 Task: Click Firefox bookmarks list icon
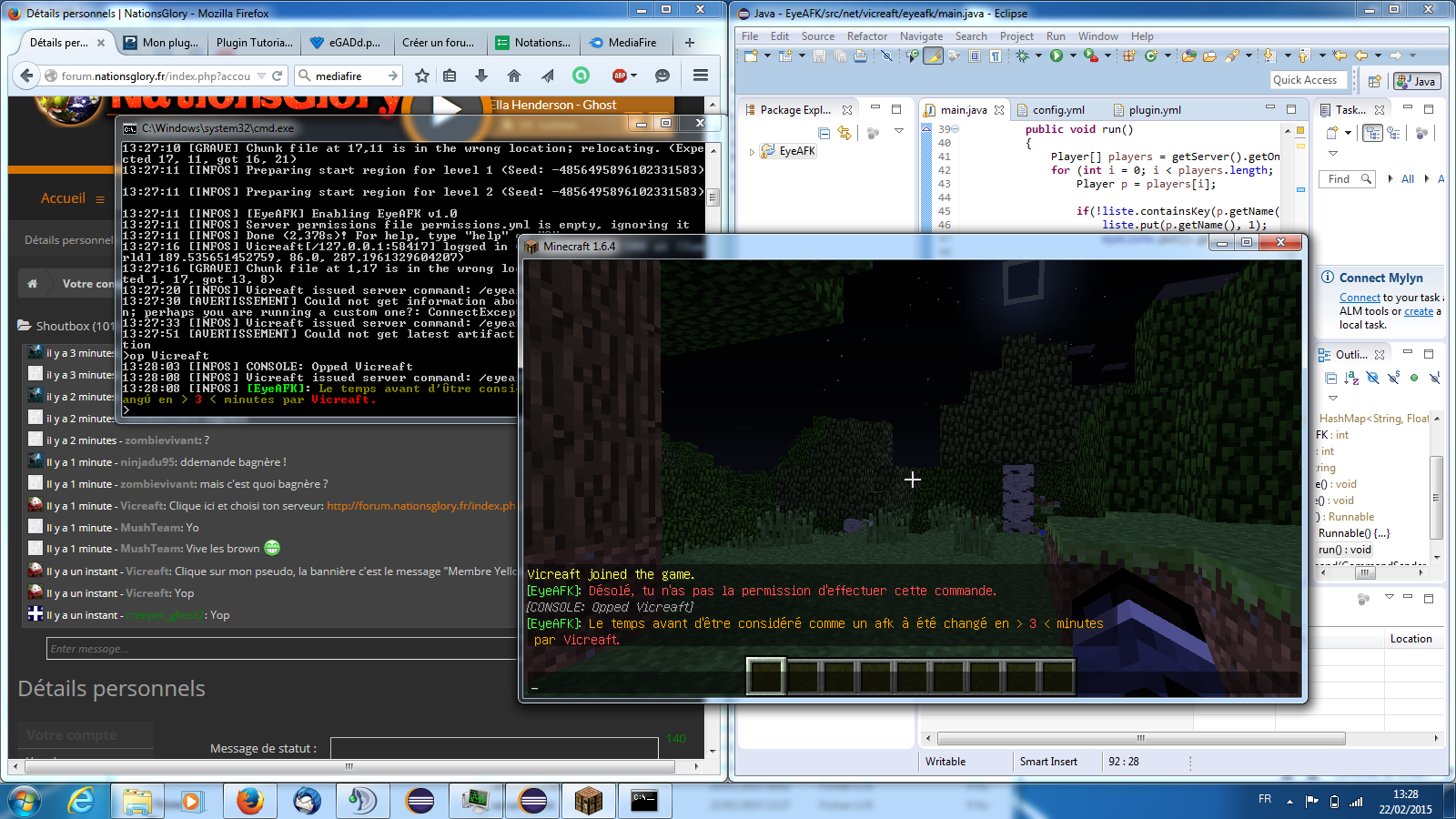click(450, 76)
